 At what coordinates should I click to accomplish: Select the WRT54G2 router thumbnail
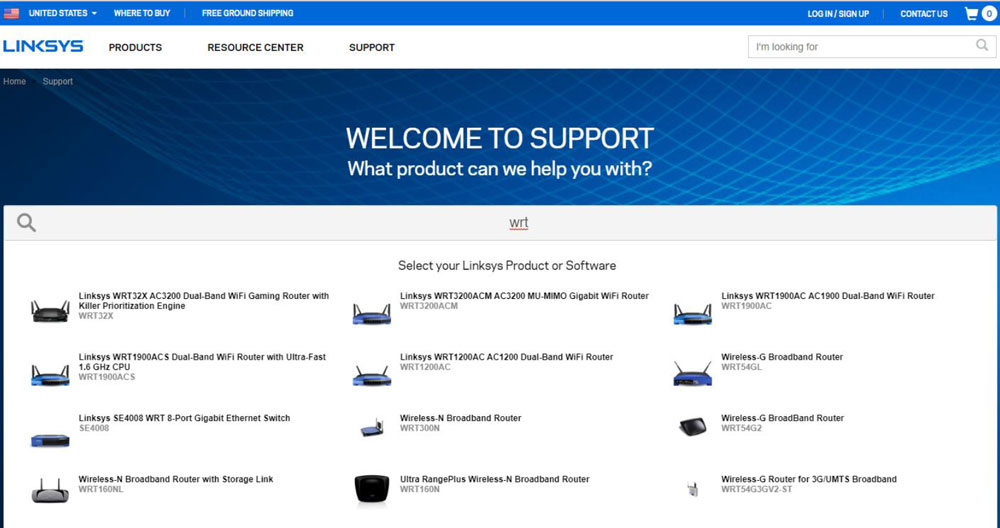coord(693,427)
